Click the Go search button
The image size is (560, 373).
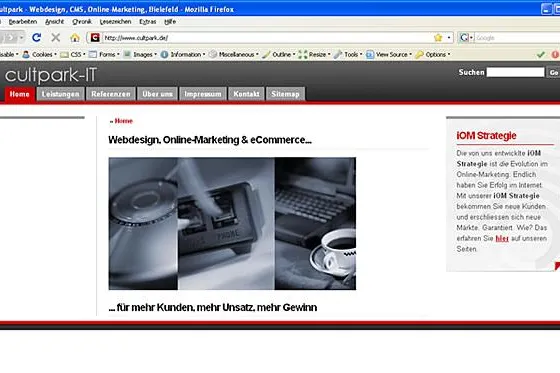pyautogui.click(x=553, y=73)
